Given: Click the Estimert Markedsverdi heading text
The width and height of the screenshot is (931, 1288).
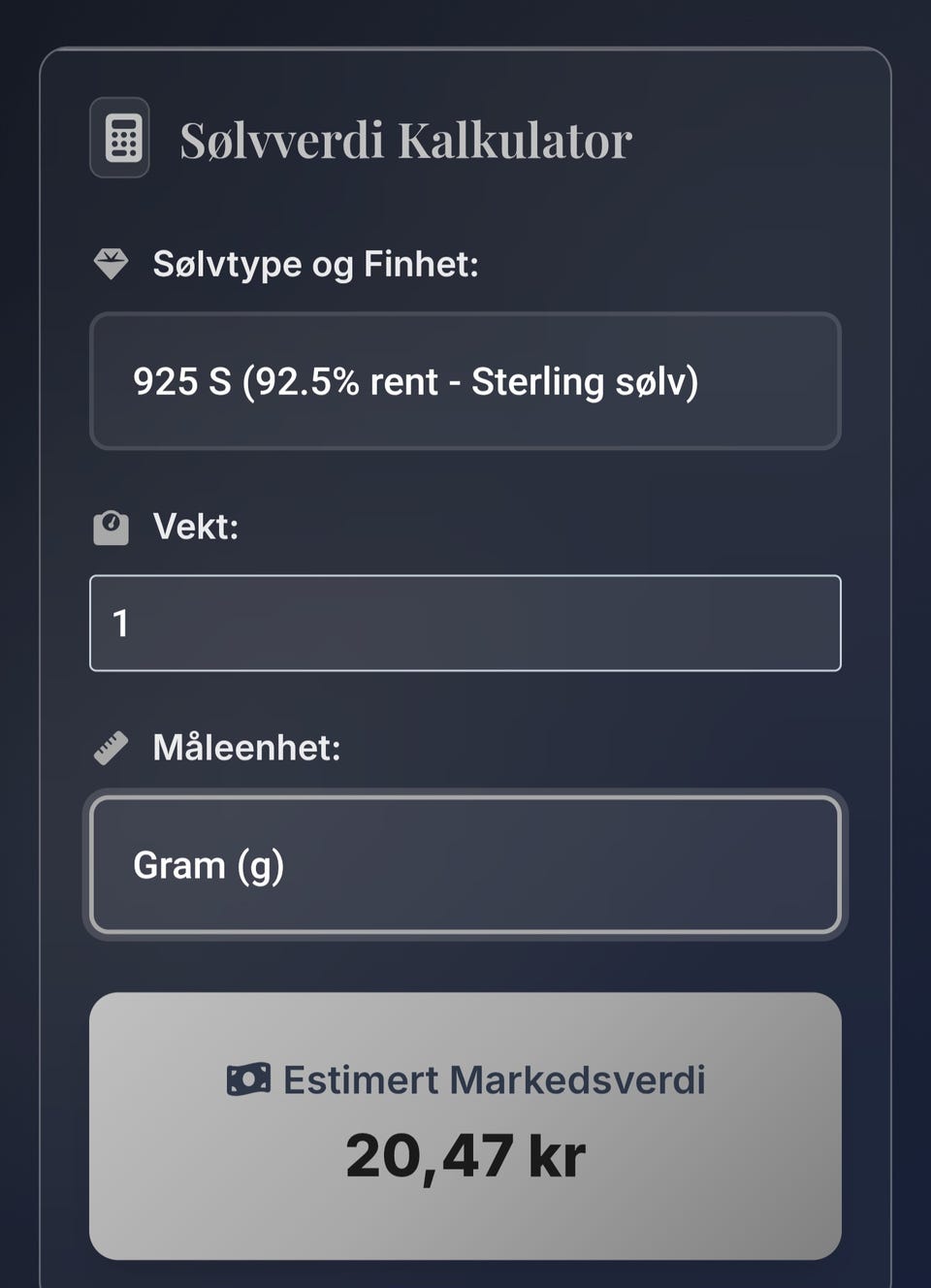Looking at the screenshot, I should (494, 1079).
